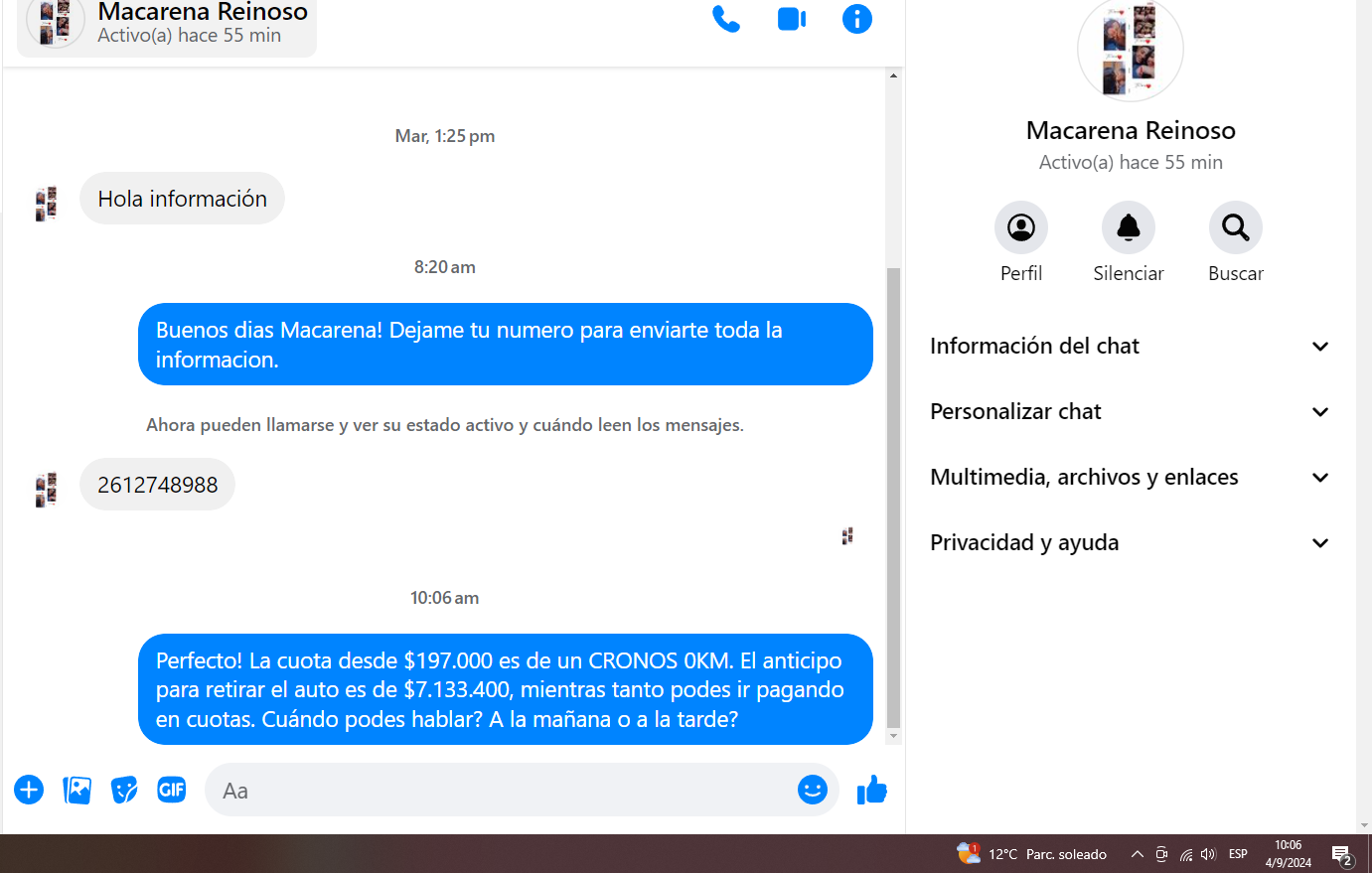Click the scroll-up arrow of the chat scrollbar
Image resolution: width=1372 pixels, height=873 pixels.
point(893,75)
